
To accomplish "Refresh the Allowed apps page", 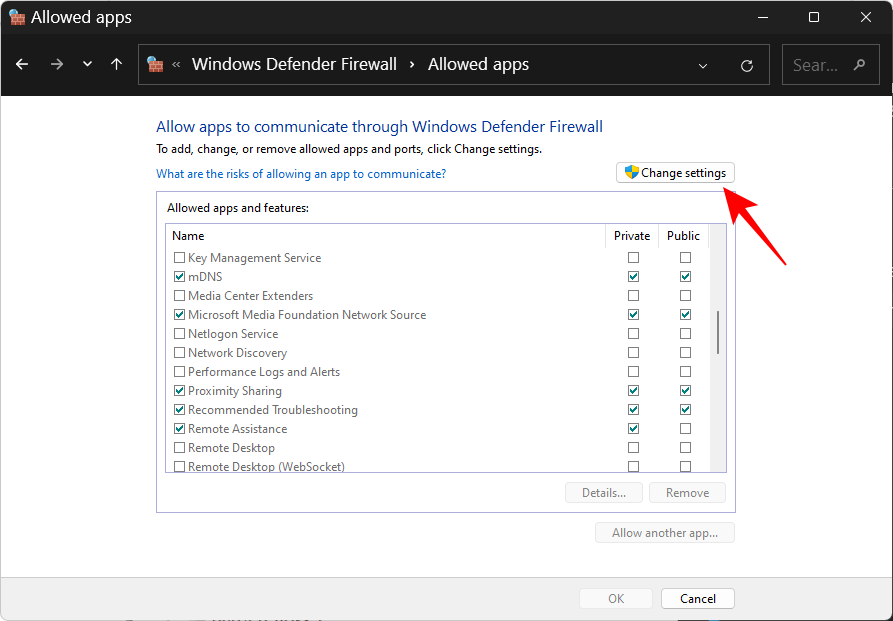I will pos(746,64).
